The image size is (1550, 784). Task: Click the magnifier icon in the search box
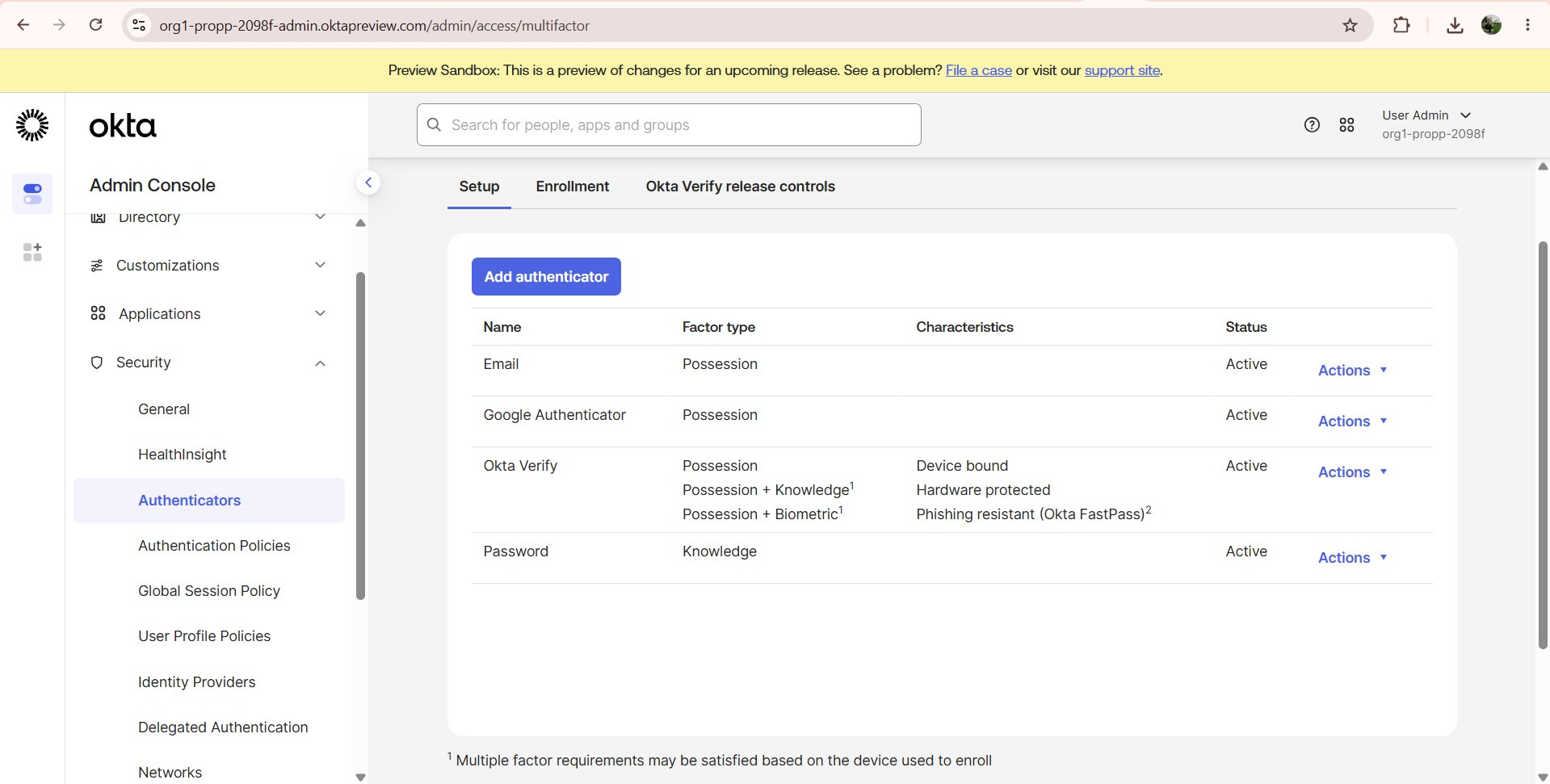[x=434, y=124]
